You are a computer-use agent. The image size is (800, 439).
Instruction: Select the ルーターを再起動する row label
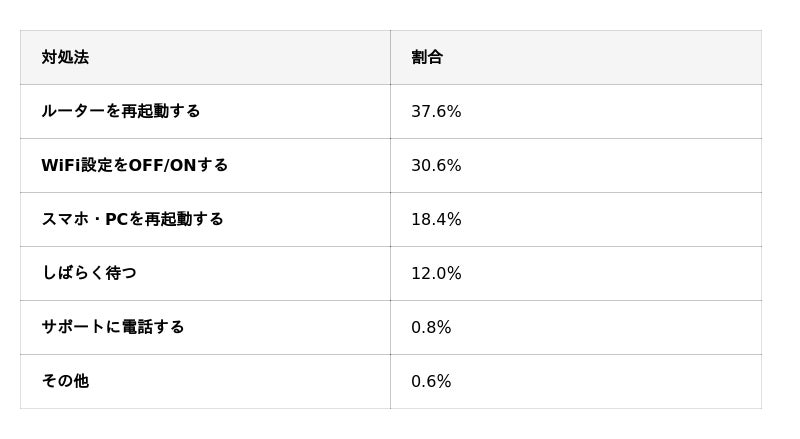[x=120, y=112]
